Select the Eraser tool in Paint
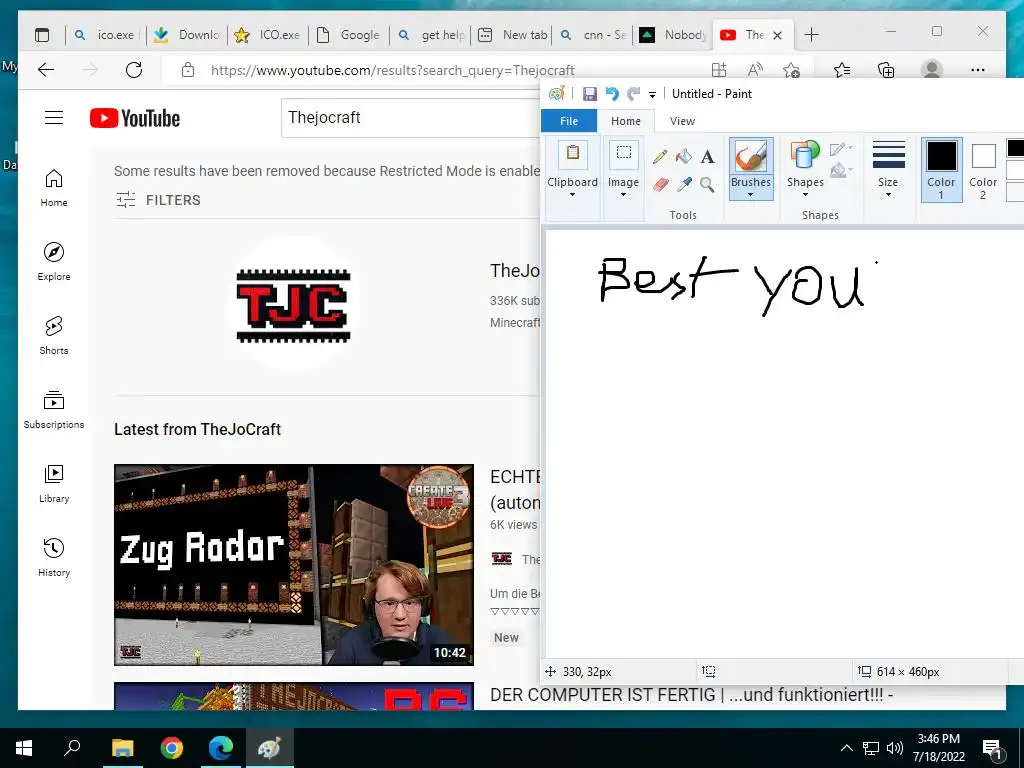The image size is (1024, 768). 660,185
